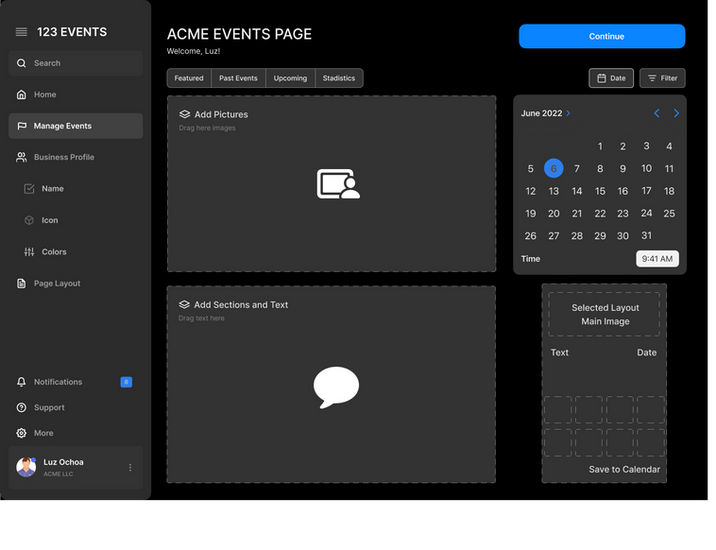Open the three-dot menu beside Luz Ochoa
716x550 pixels.
(x=130, y=467)
